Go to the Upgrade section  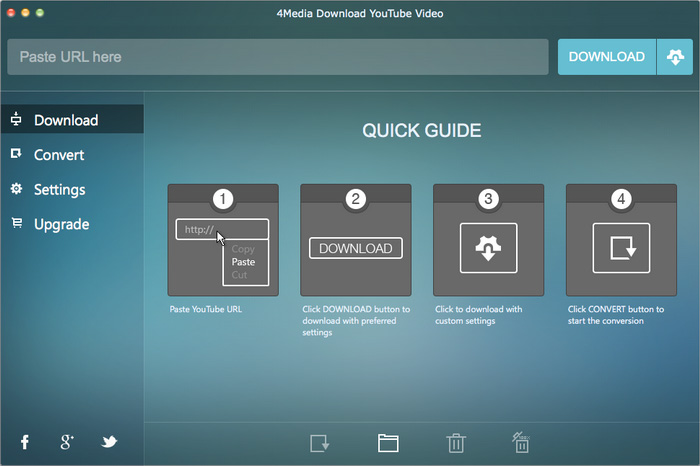[x=61, y=224]
